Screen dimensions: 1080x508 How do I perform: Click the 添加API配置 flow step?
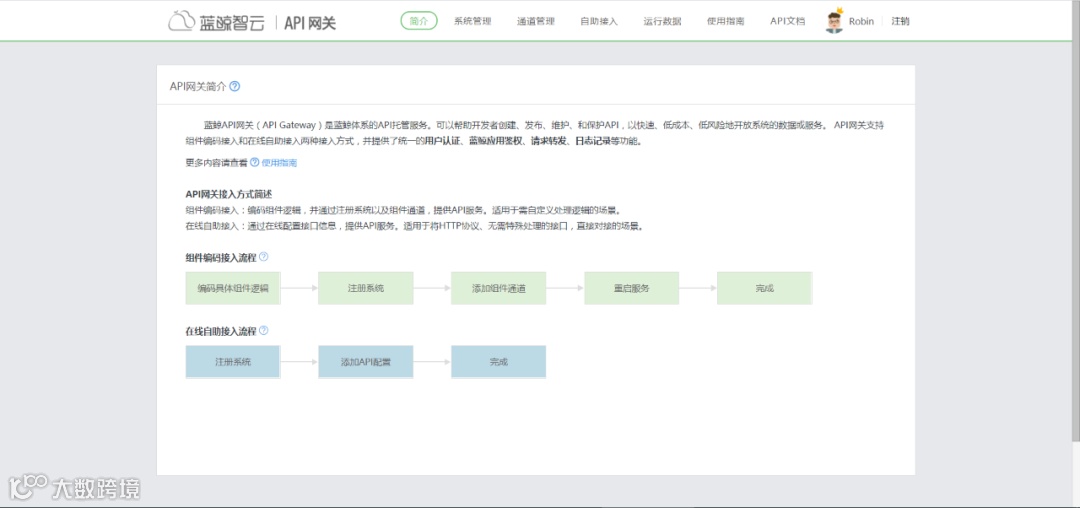(366, 361)
